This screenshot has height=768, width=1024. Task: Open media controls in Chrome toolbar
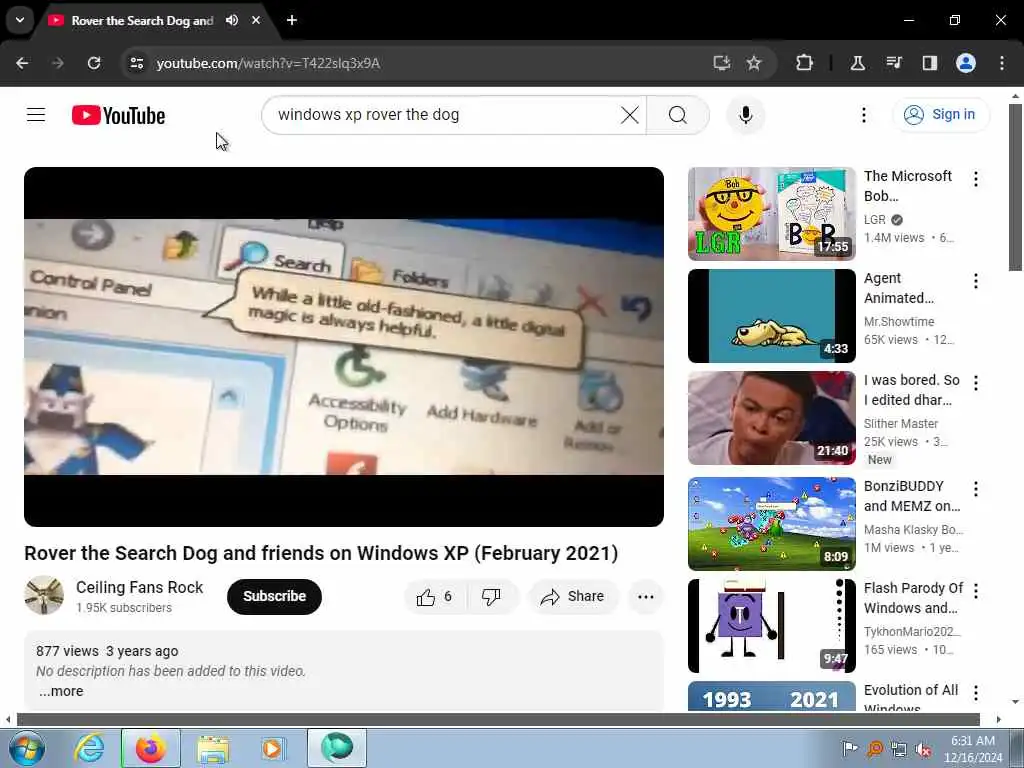(894, 63)
